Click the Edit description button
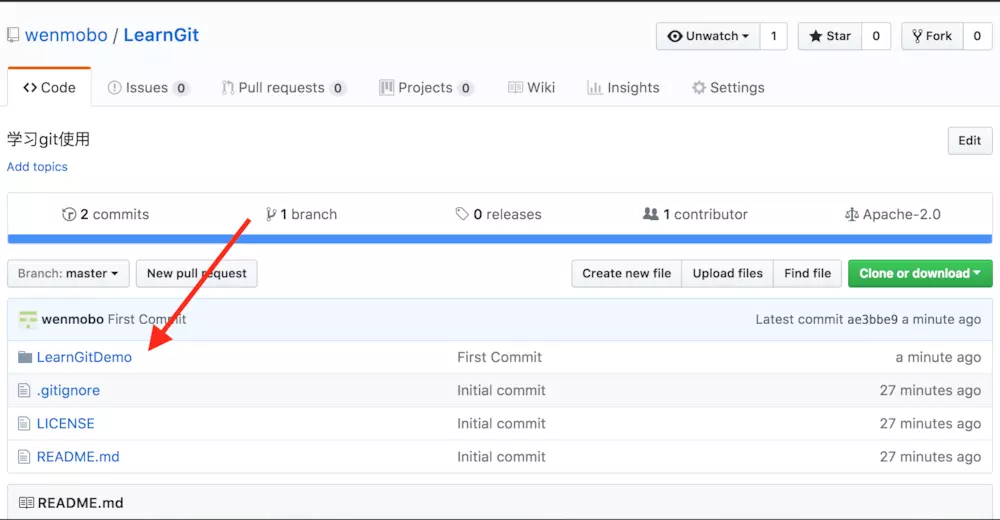 969,140
